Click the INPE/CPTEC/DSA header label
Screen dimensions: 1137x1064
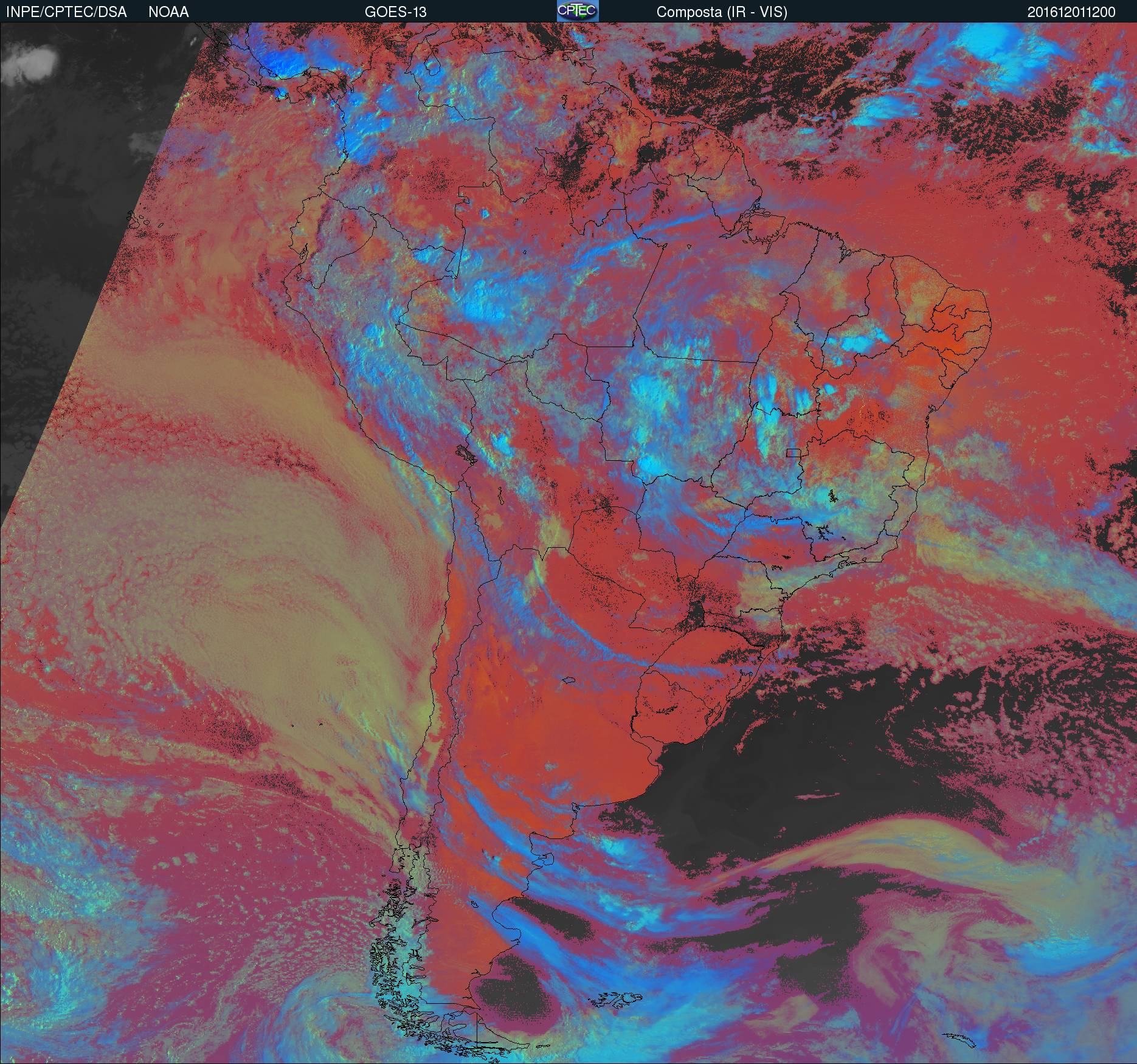(66, 12)
